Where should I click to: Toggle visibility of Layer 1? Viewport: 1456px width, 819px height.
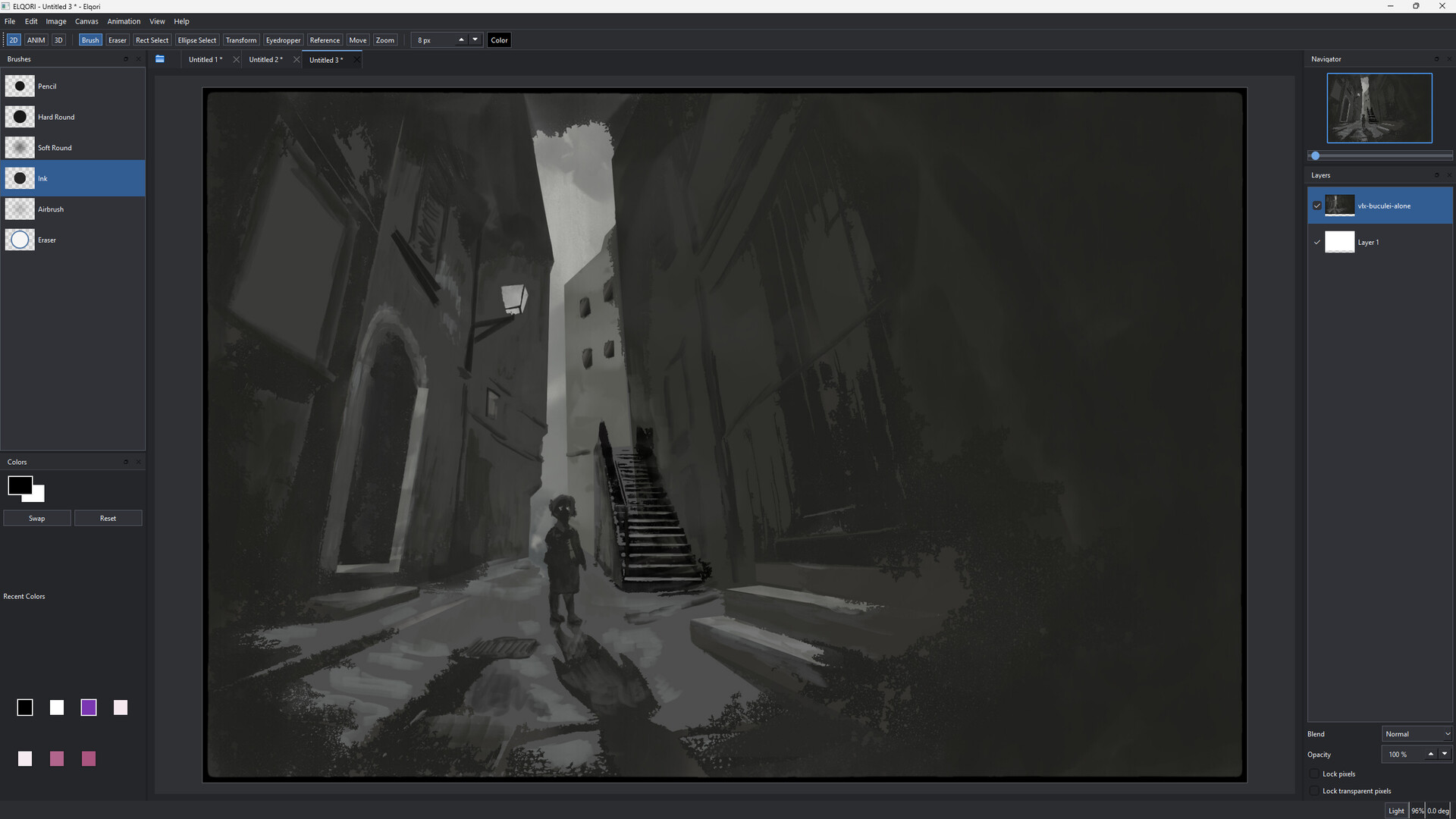(1317, 242)
